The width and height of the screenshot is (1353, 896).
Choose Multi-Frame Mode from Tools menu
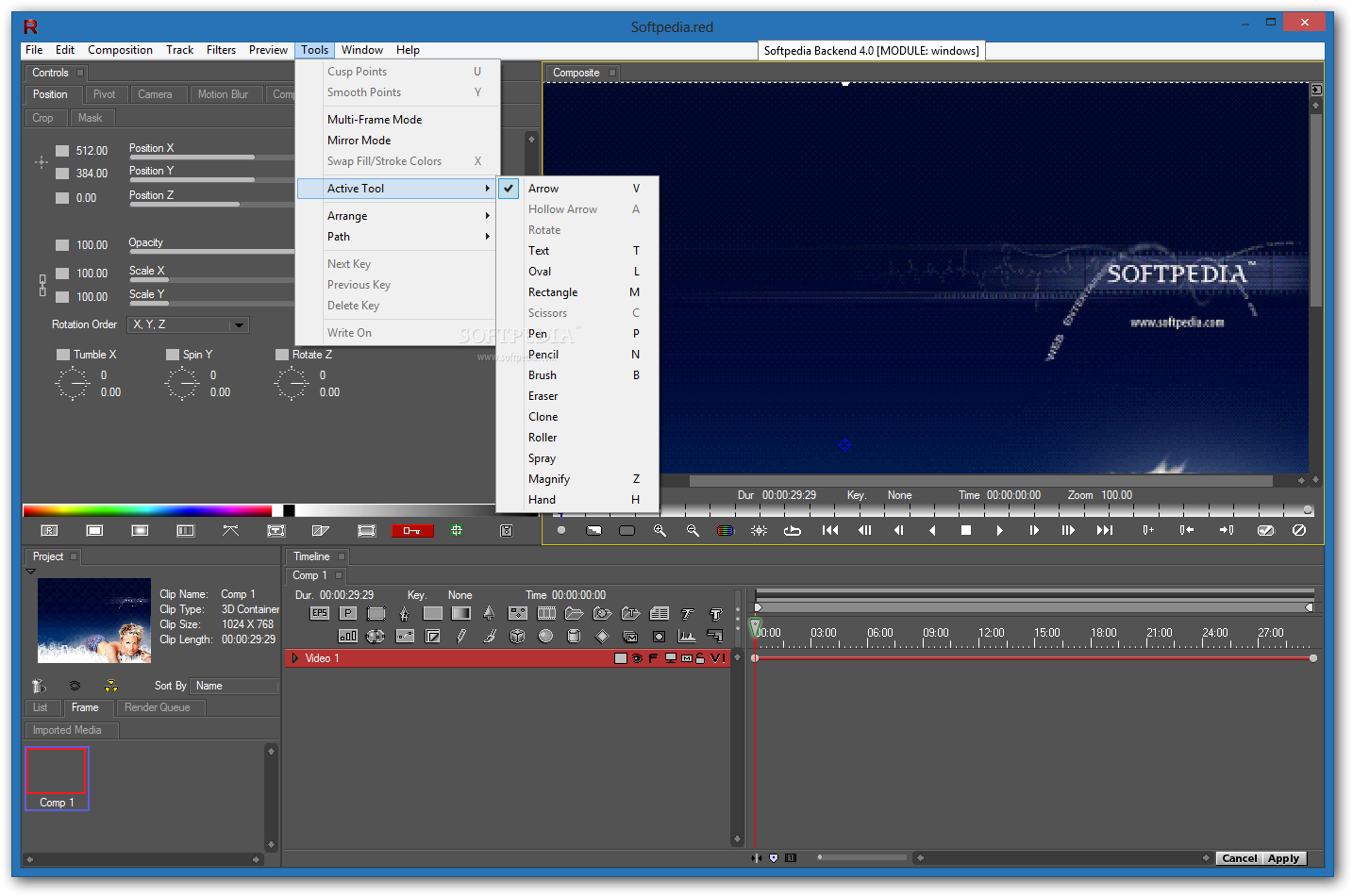397,120
